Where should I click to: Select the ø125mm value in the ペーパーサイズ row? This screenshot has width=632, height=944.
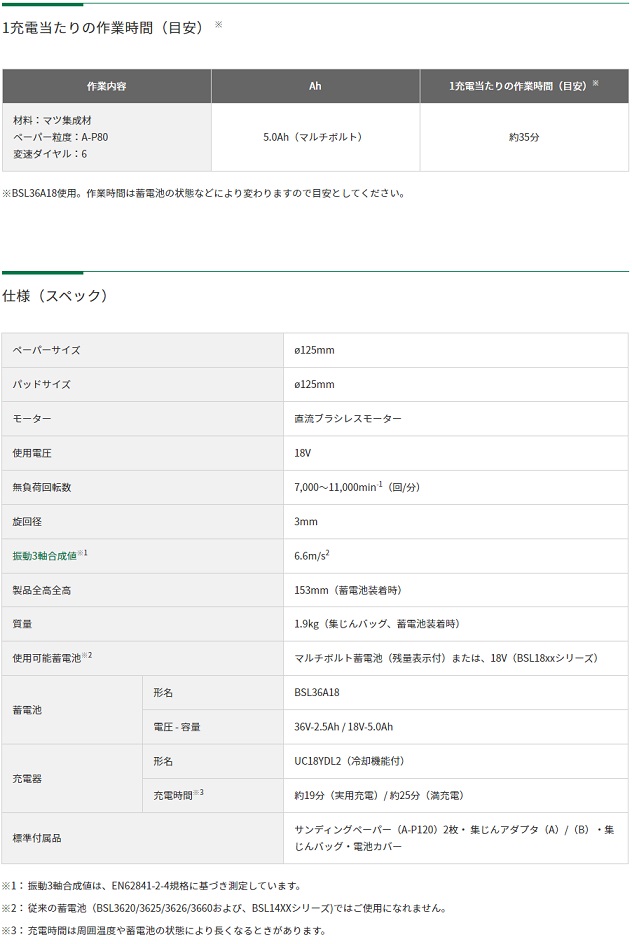tap(314, 350)
